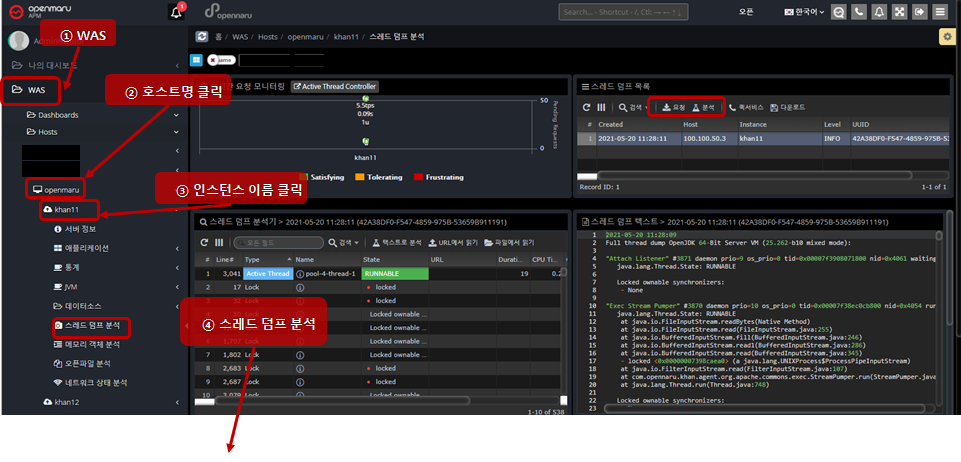Open the phone call icon in header
This screenshot has width=961, height=462.
coord(860,12)
